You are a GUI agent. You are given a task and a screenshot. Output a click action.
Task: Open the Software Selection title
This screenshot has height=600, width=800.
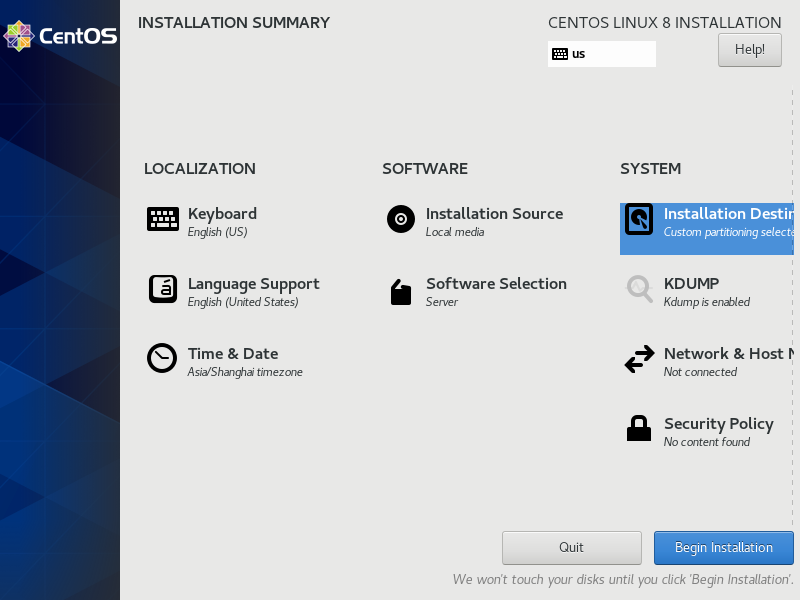tap(496, 284)
